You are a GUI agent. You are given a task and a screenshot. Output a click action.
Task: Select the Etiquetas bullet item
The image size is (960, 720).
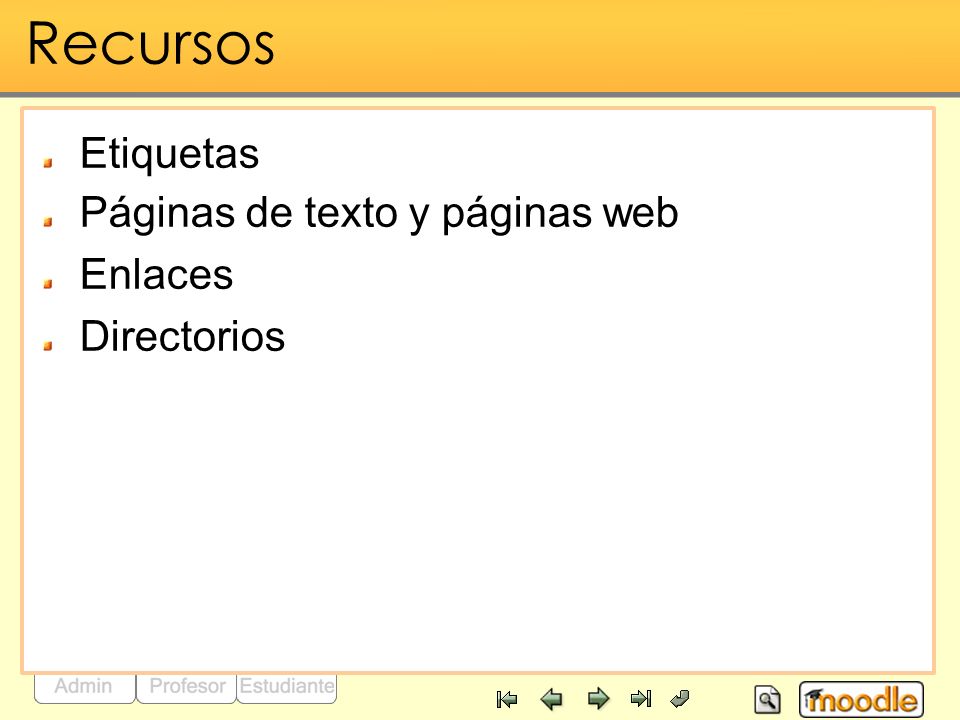point(170,154)
